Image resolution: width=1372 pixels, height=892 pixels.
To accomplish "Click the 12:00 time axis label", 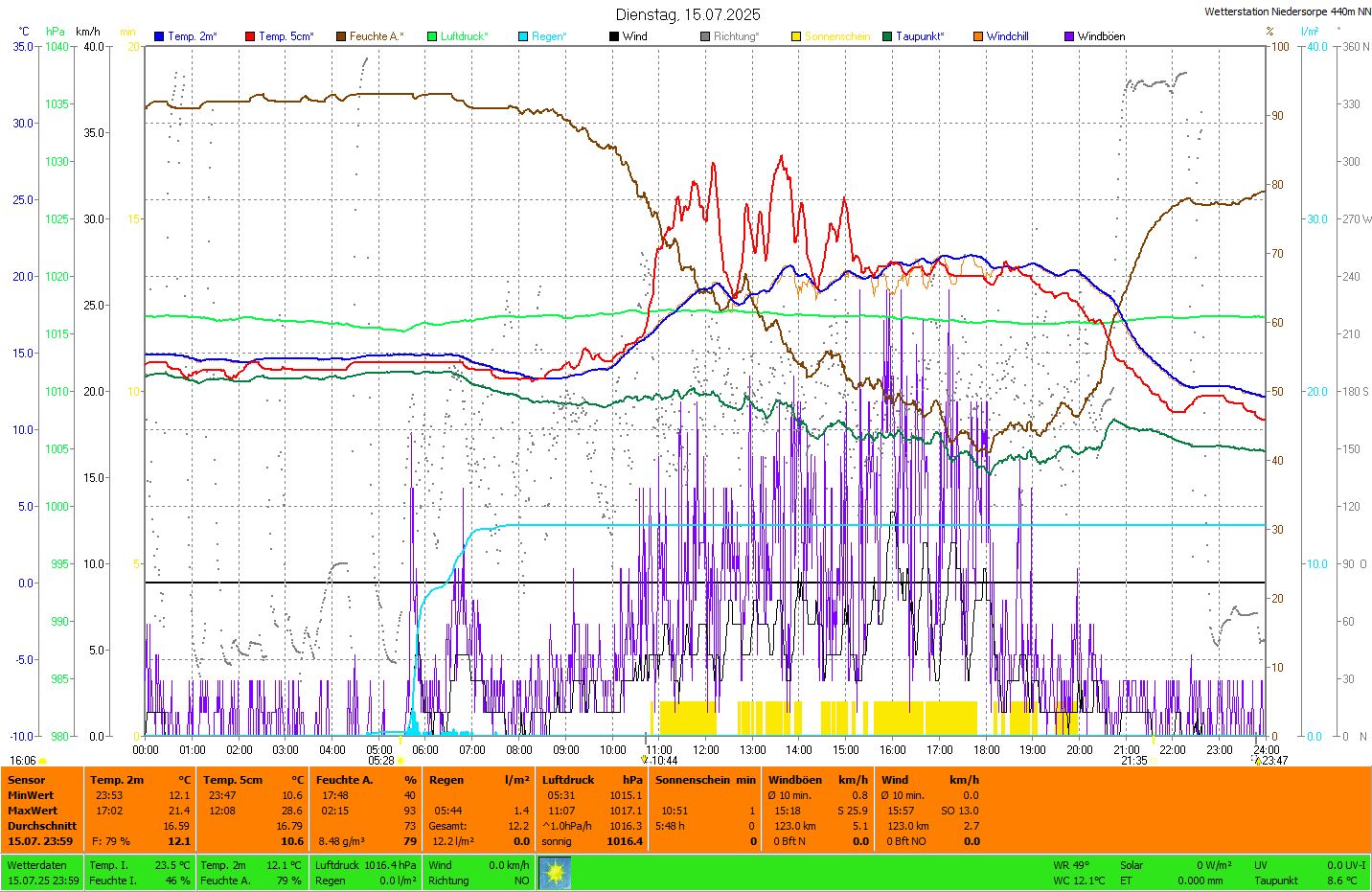I will 706,750.
